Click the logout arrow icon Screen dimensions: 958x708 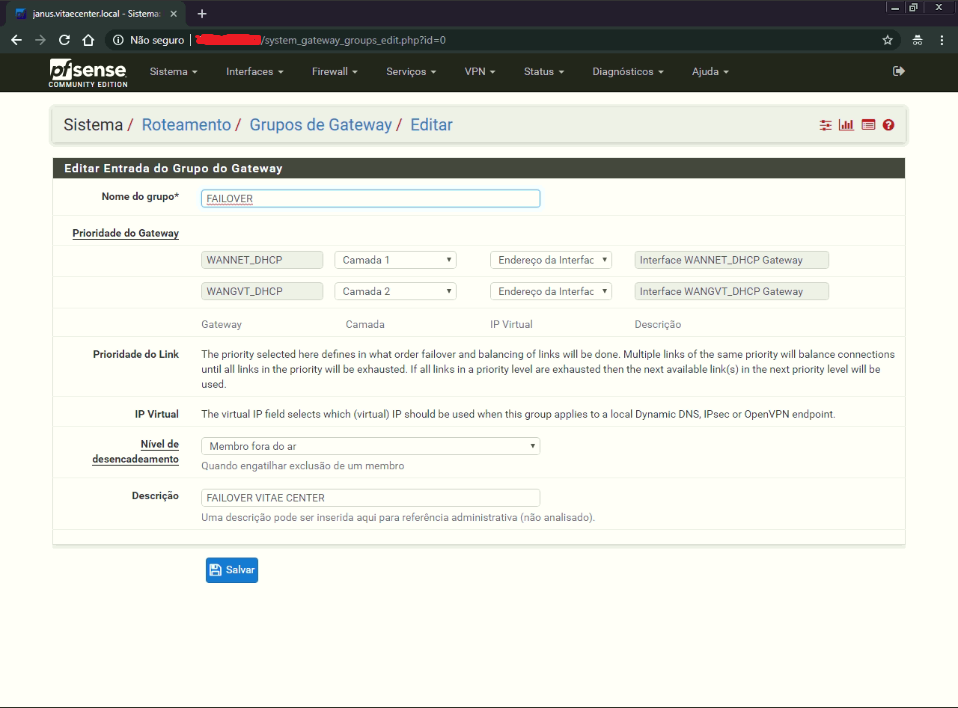pyautogui.click(x=898, y=71)
